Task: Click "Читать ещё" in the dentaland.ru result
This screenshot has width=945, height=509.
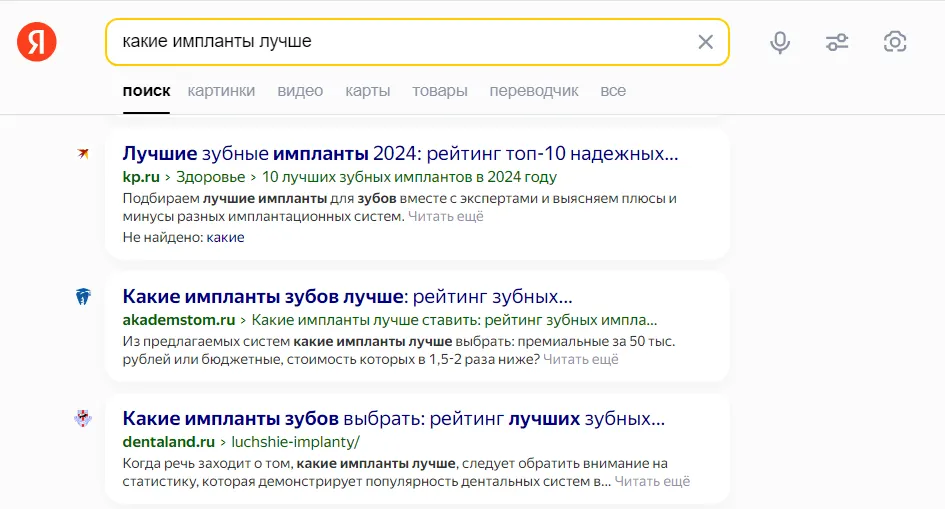Action: coord(652,481)
